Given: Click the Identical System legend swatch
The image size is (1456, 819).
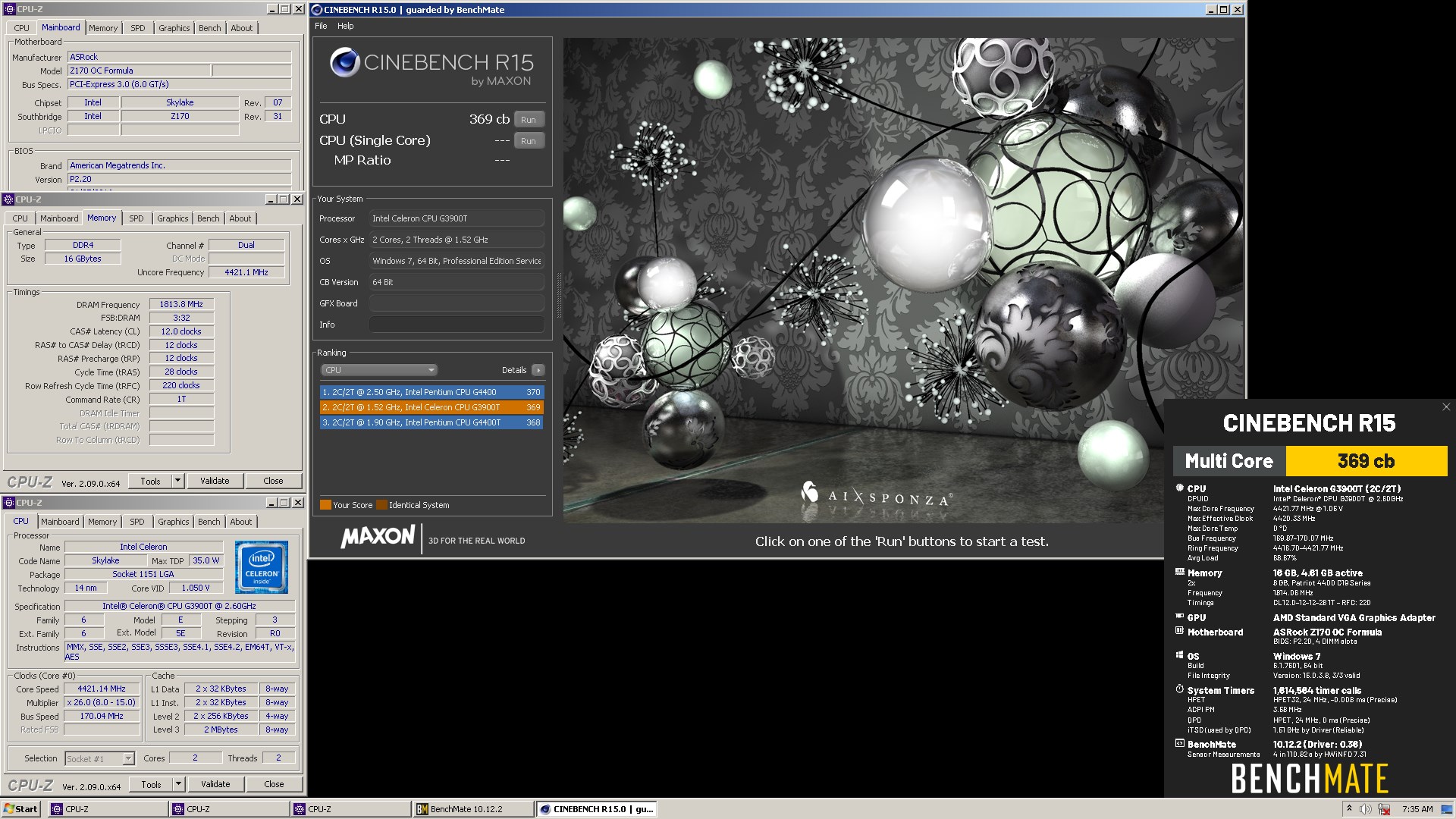Looking at the screenshot, I should [381, 505].
